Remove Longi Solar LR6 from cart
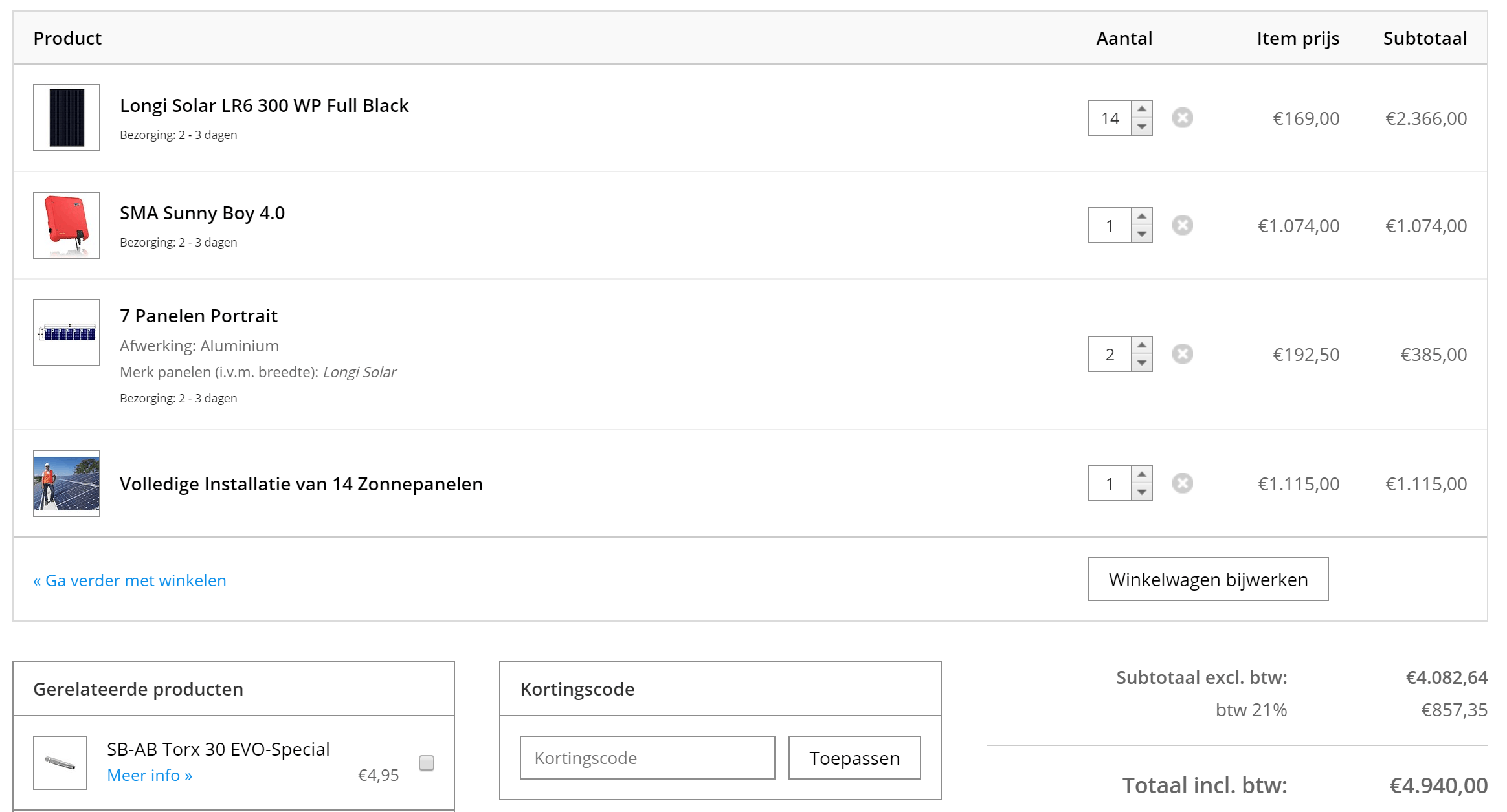 pyautogui.click(x=1182, y=118)
